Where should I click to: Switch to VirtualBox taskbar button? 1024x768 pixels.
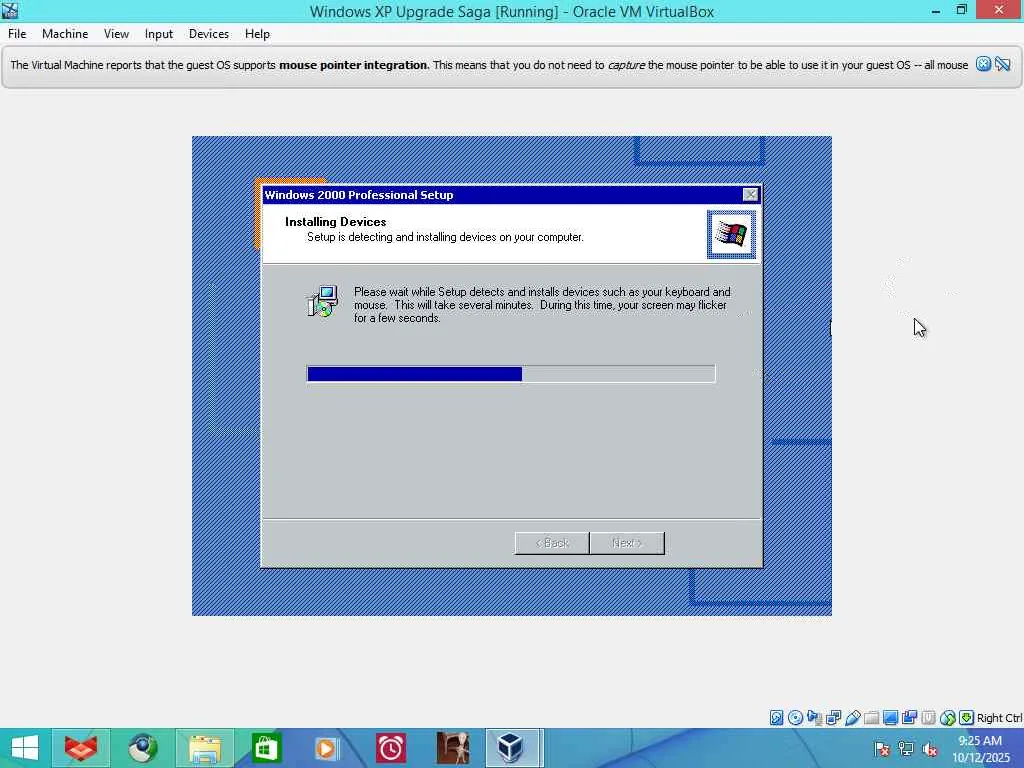[511, 748]
